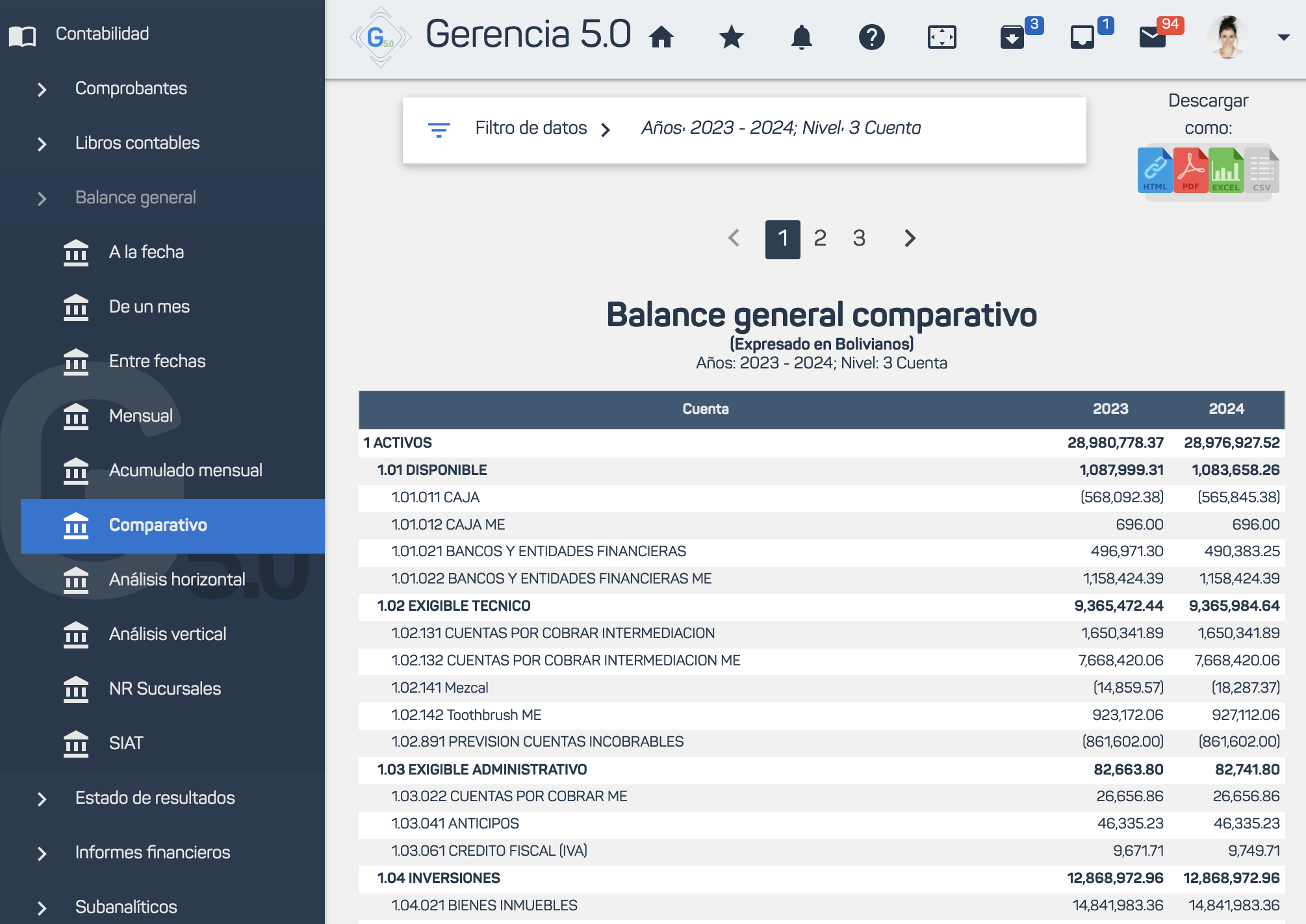Expand the Comprobantes menu section
This screenshot has height=924, width=1306.
point(130,88)
